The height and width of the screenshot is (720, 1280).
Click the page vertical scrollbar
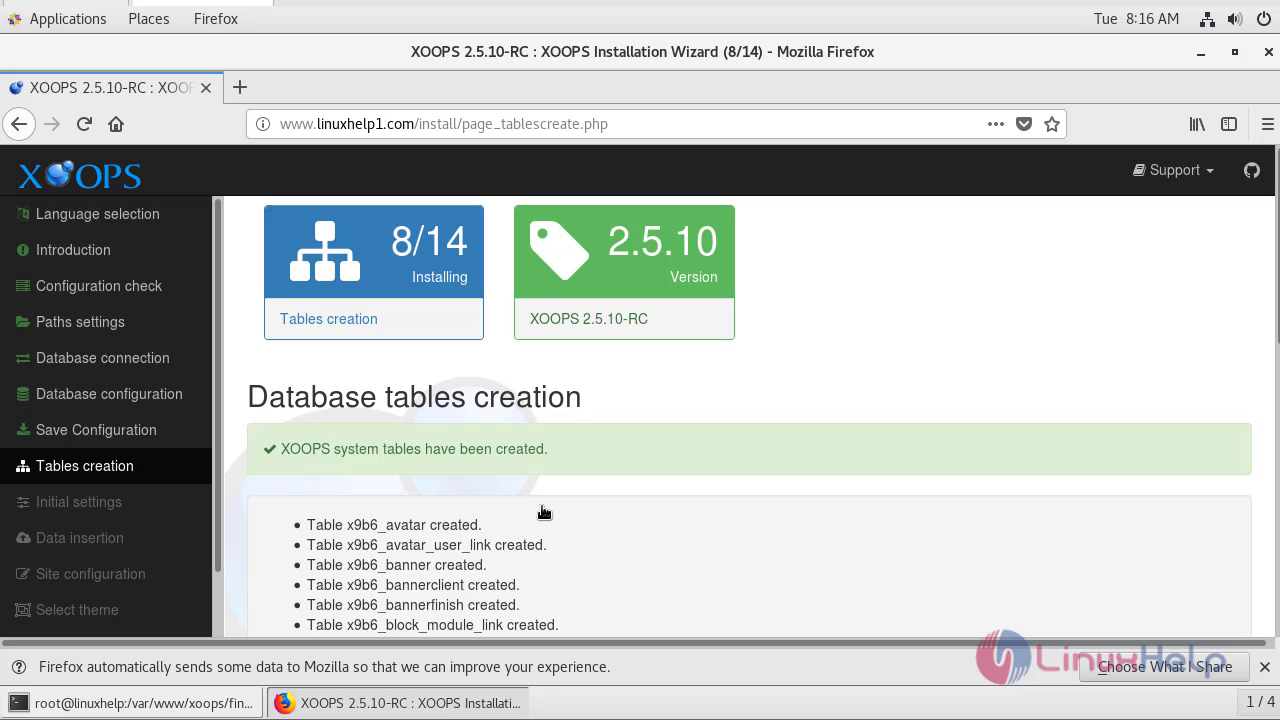pos(1275,245)
